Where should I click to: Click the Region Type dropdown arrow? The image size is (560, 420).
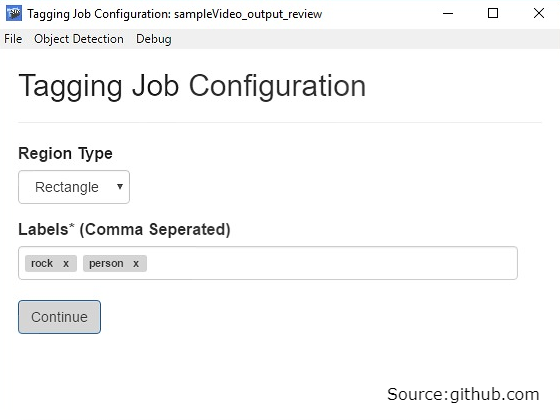tap(120, 186)
